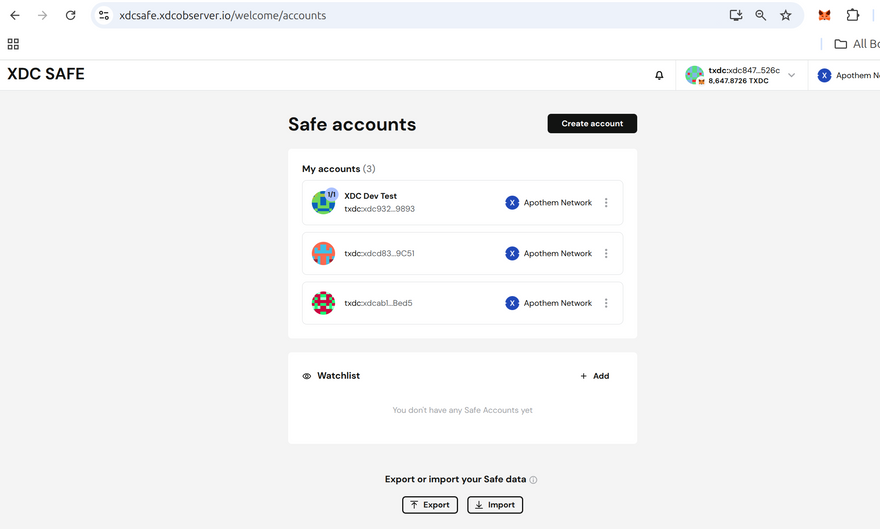Click the notifications bell icon
This screenshot has width=880, height=529.
[x=659, y=75]
